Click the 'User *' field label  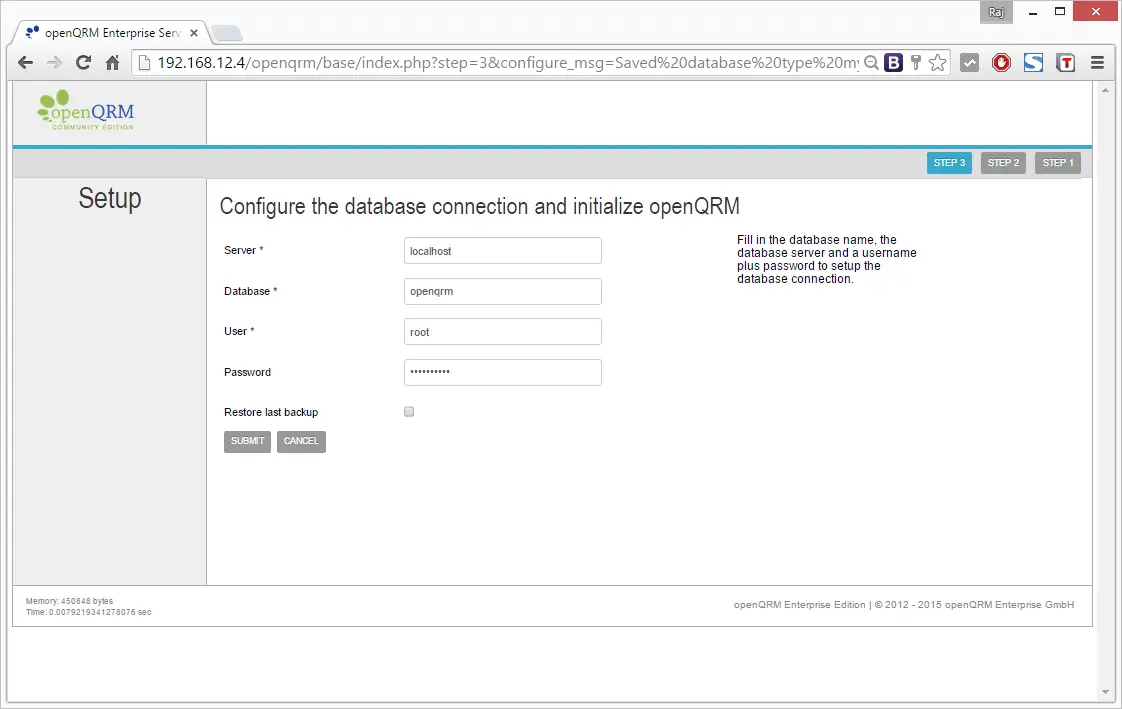click(x=239, y=331)
